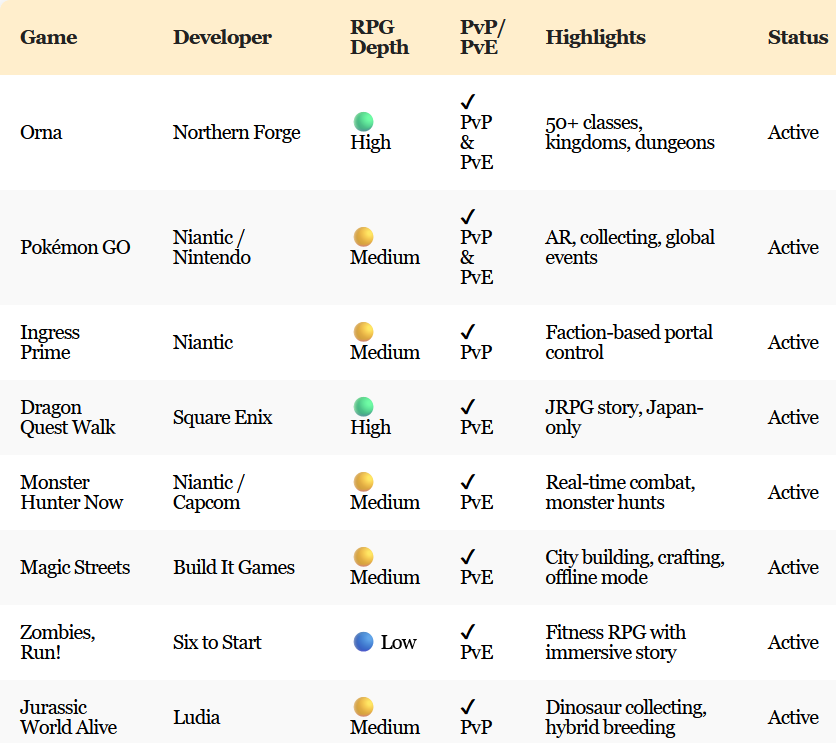Click the Game column header
The width and height of the screenshot is (836, 743).
pyautogui.click(x=48, y=38)
